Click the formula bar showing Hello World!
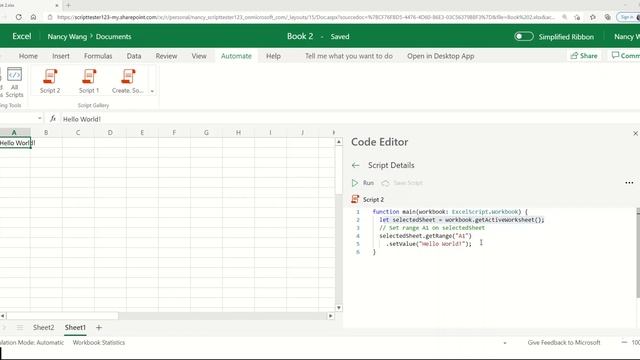The height and width of the screenshot is (360, 640). tap(349, 119)
